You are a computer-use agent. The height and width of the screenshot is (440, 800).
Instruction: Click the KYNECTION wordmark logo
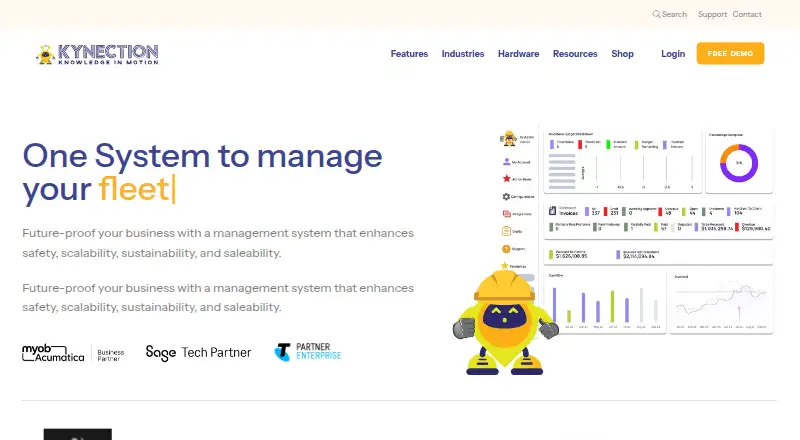108,54
